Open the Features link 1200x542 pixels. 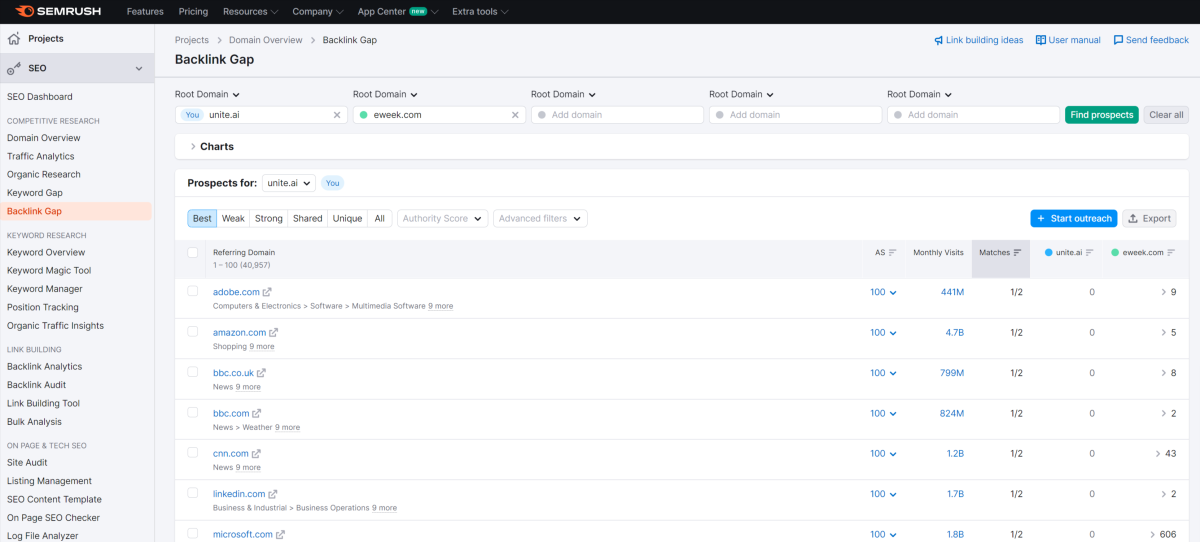point(145,12)
